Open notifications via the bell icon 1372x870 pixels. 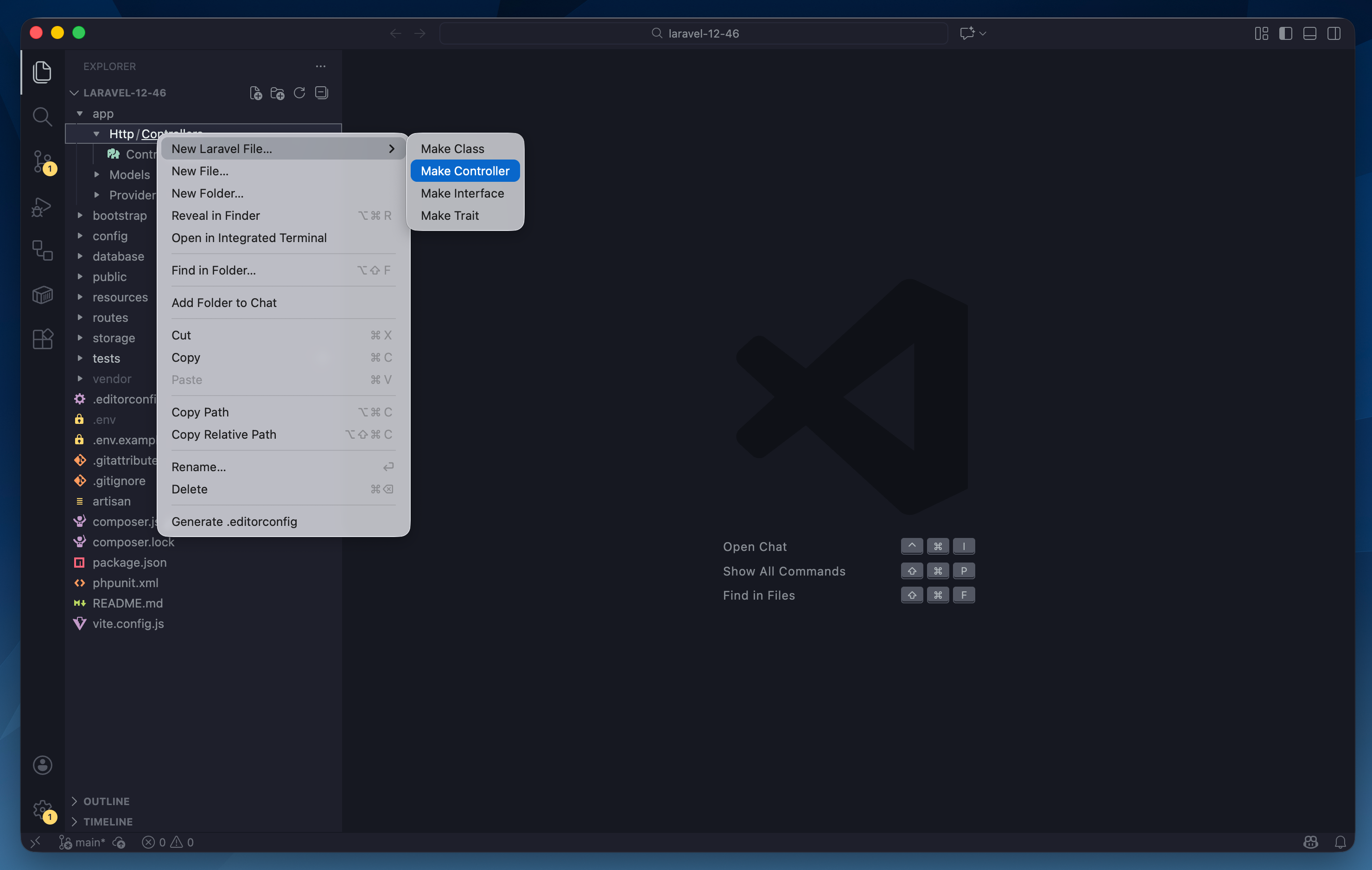(1340, 842)
